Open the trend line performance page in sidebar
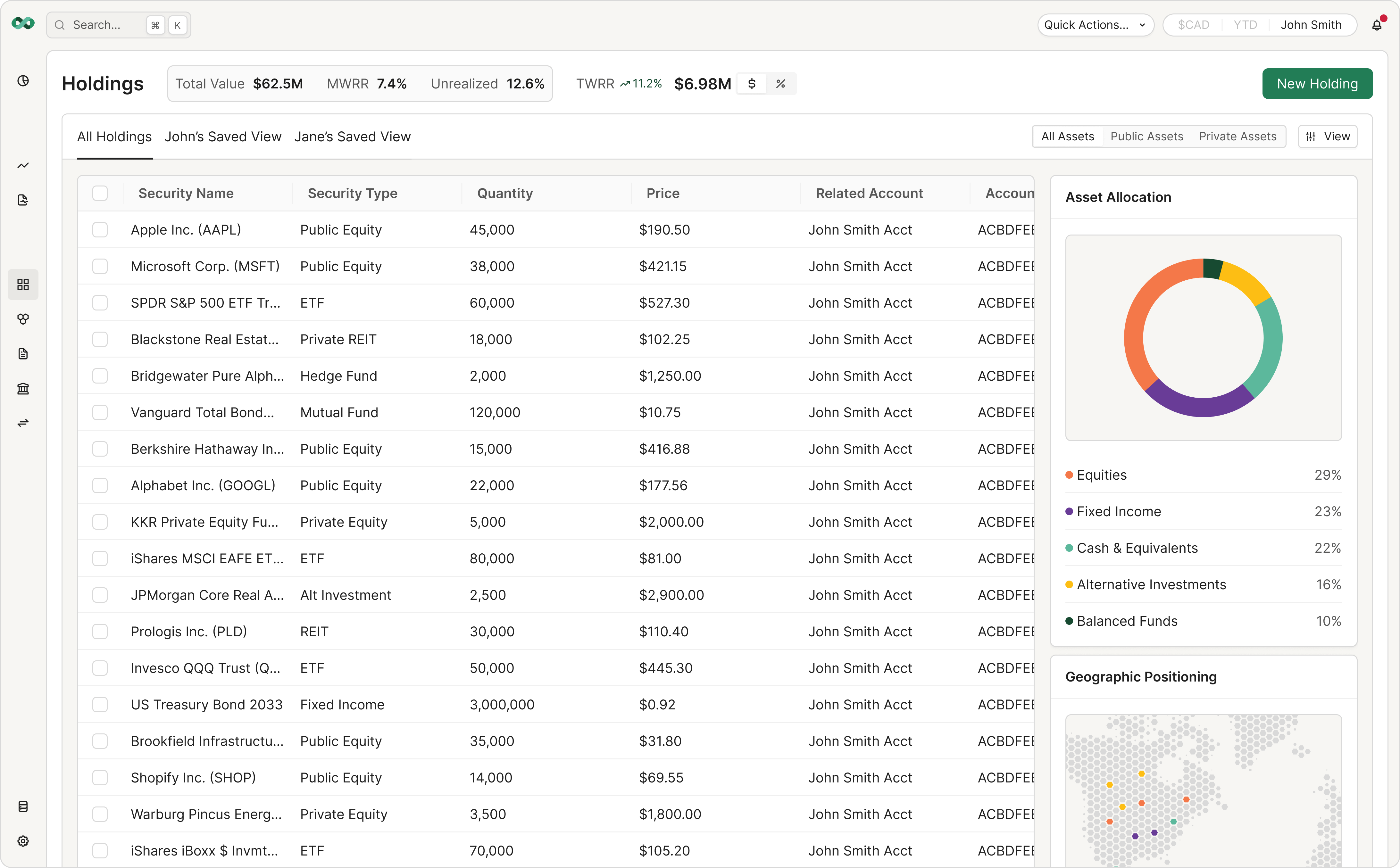 click(23, 166)
